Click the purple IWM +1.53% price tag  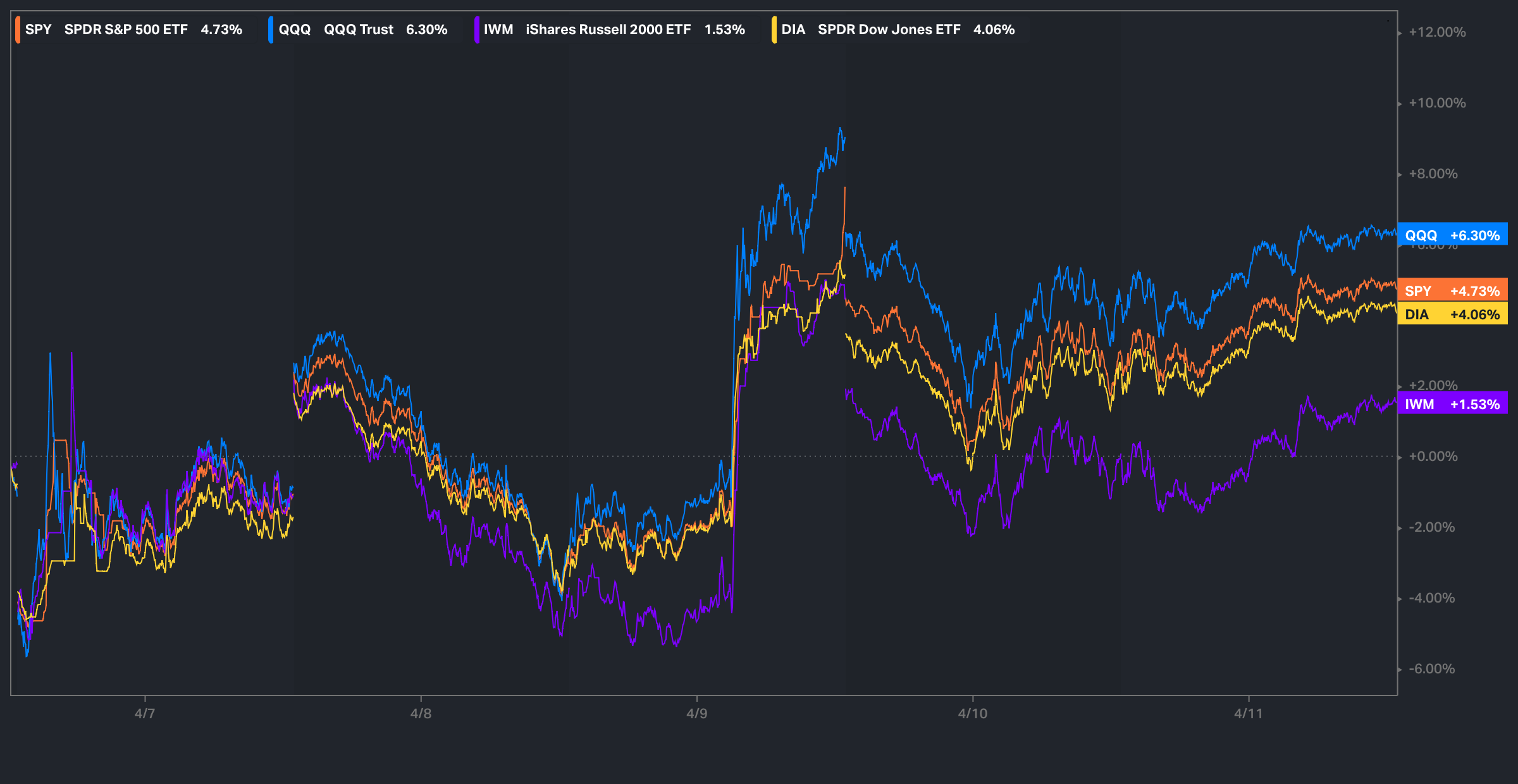point(1452,404)
